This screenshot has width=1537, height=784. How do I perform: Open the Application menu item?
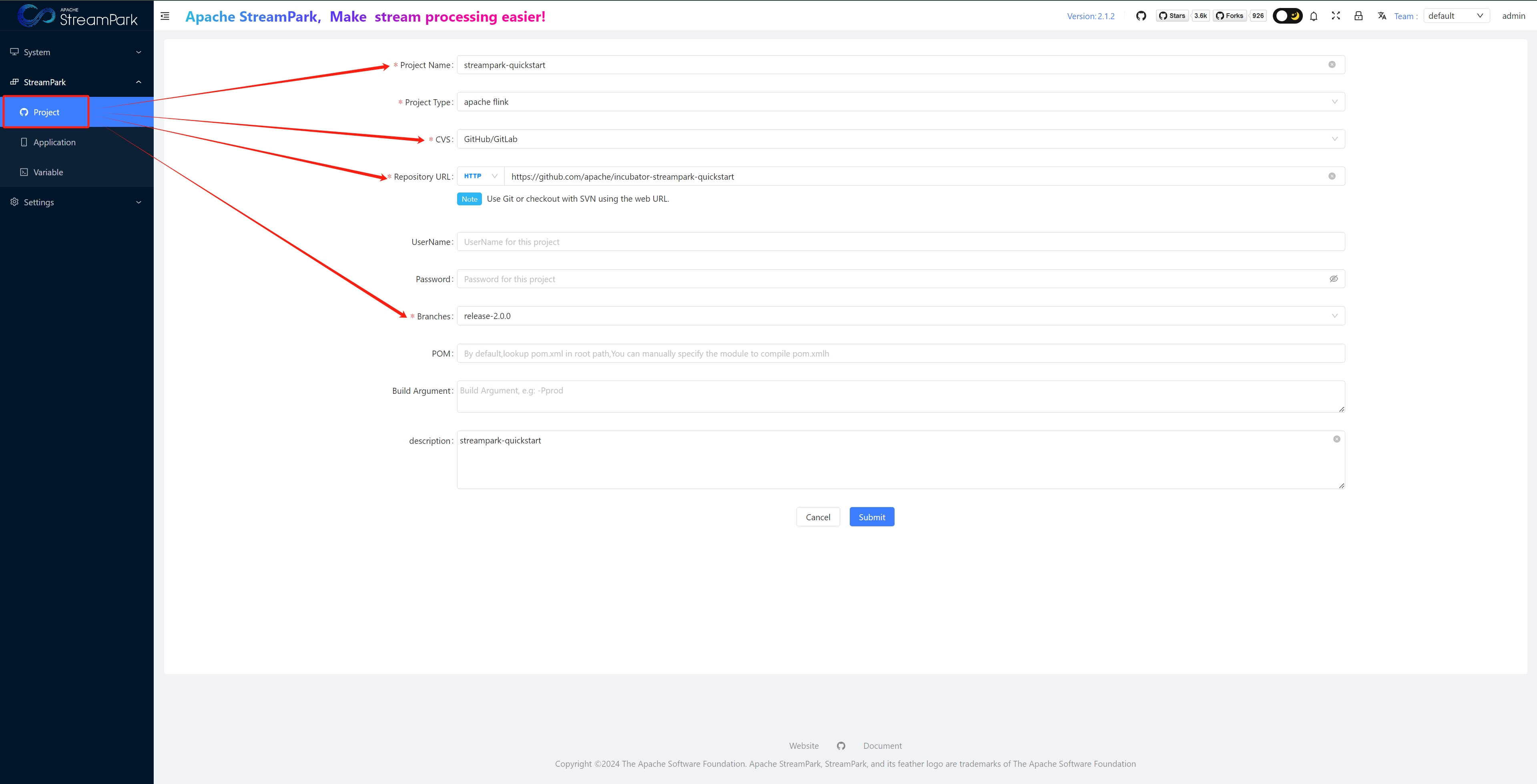54,142
